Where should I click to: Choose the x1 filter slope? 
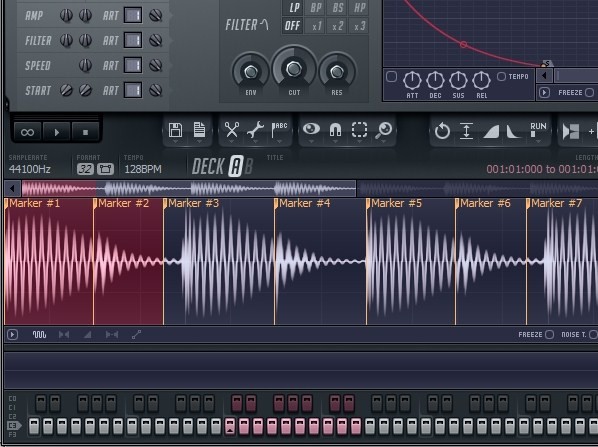tap(317, 26)
